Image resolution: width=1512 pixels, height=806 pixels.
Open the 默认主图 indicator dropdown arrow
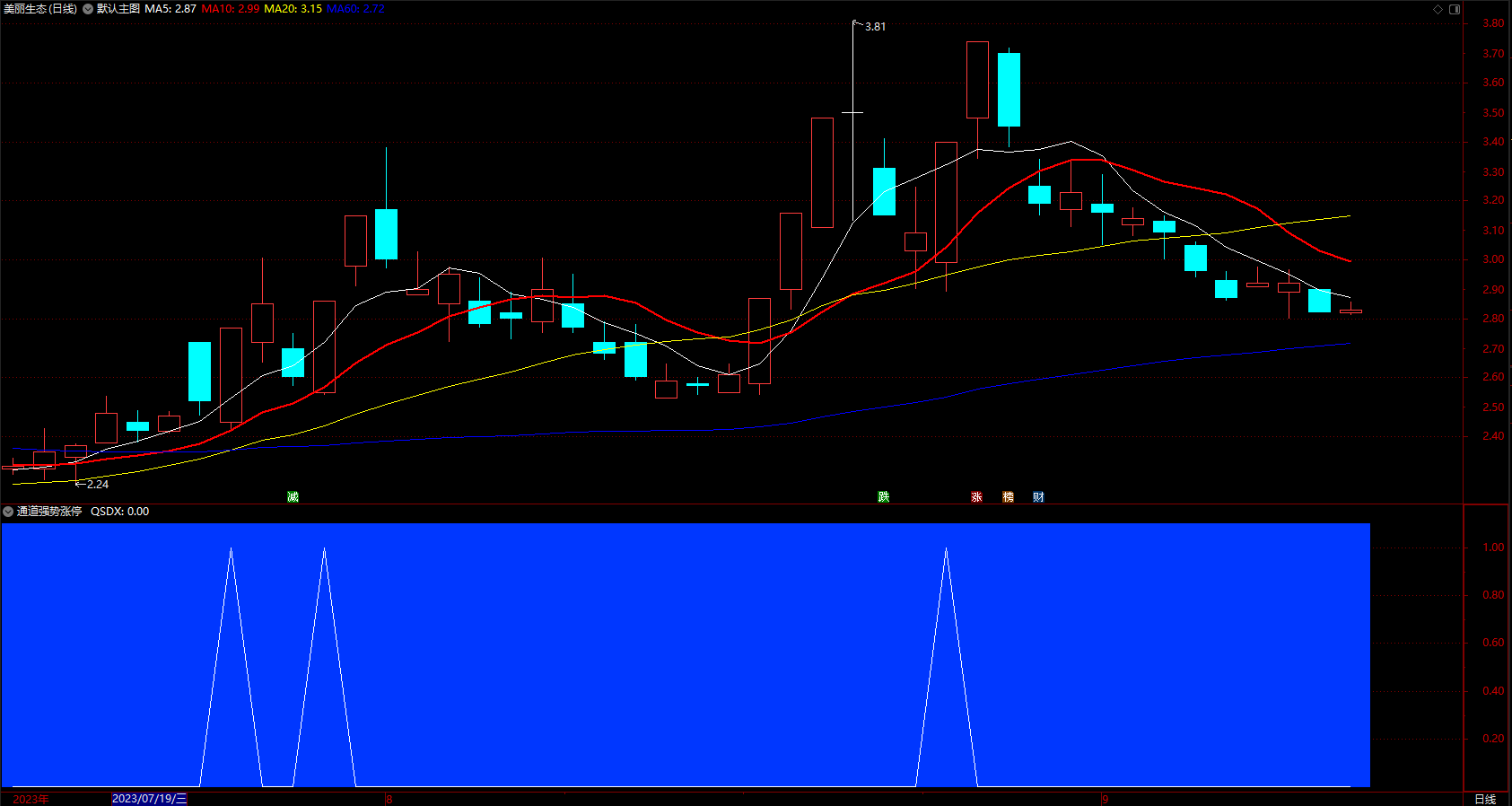point(88,9)
